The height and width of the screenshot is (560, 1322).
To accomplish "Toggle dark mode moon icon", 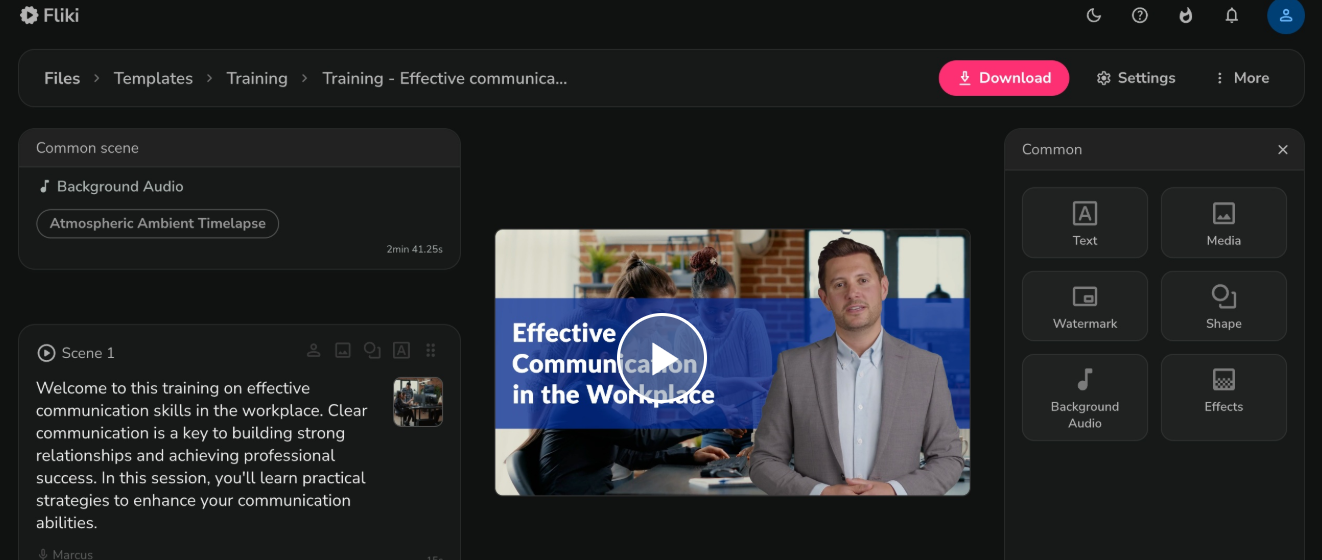I will [x=1094, y=15].
